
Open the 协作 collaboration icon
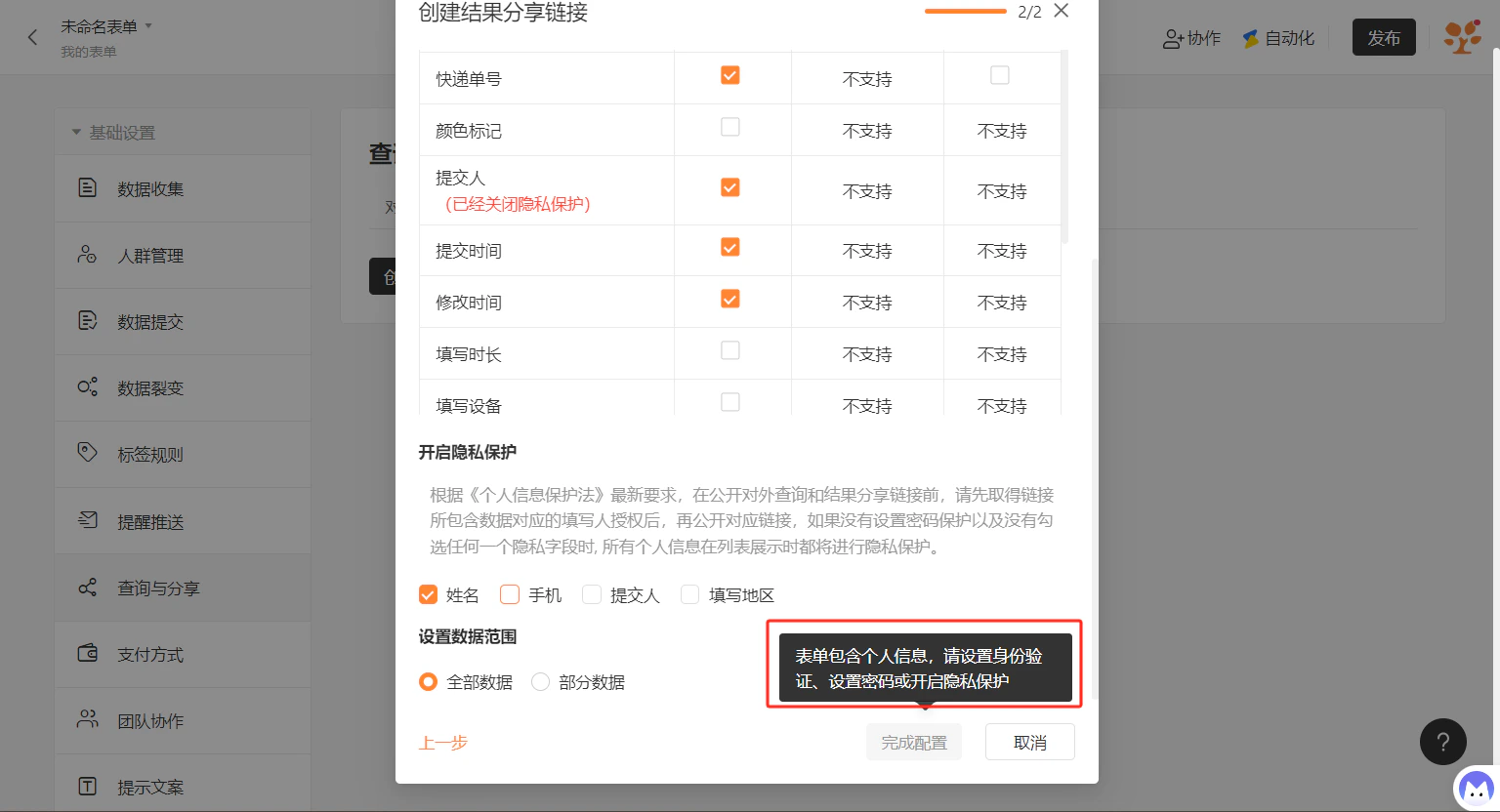click(x=1173, y=39)
